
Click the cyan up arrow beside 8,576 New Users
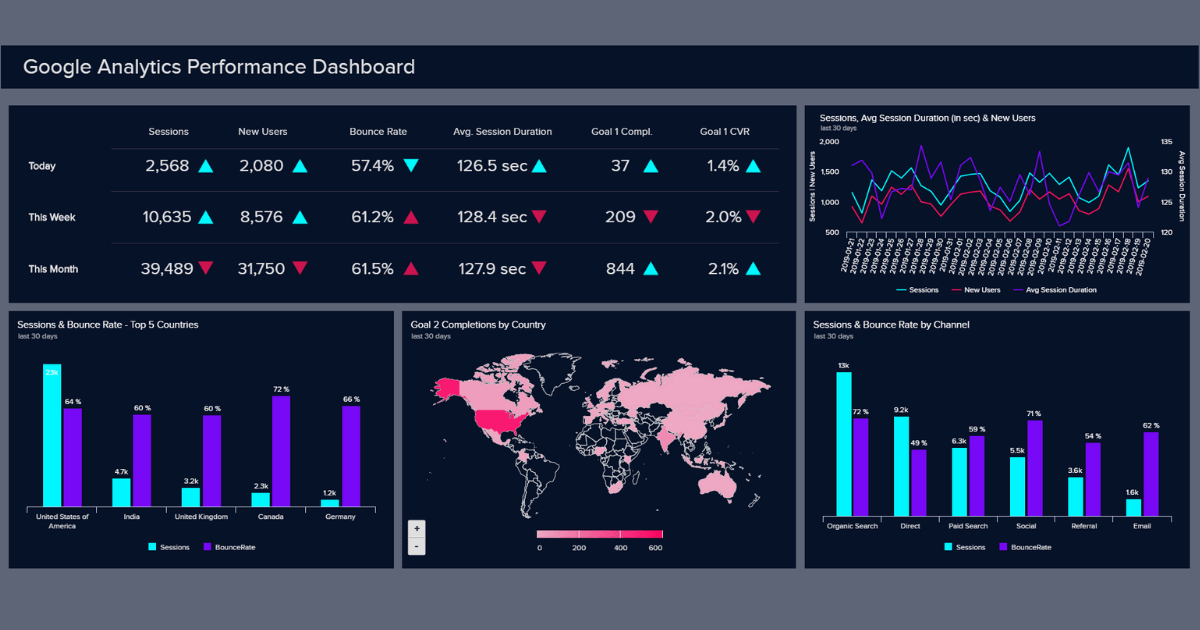(x=299, y=217)
